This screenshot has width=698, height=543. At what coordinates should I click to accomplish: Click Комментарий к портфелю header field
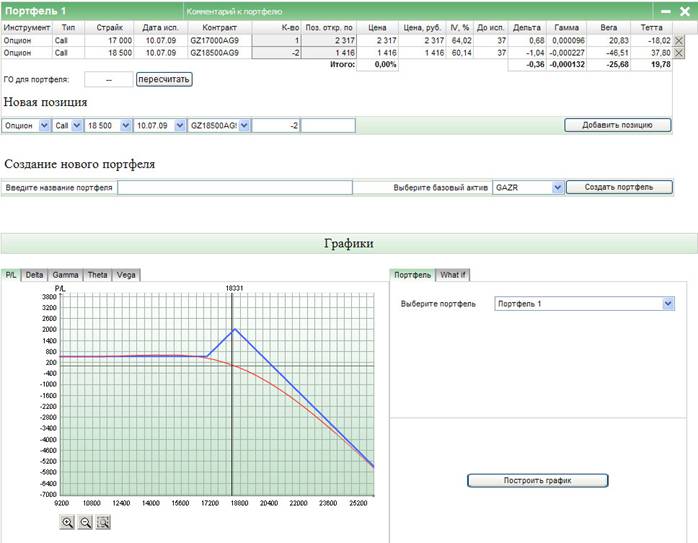tap(234, 12)
